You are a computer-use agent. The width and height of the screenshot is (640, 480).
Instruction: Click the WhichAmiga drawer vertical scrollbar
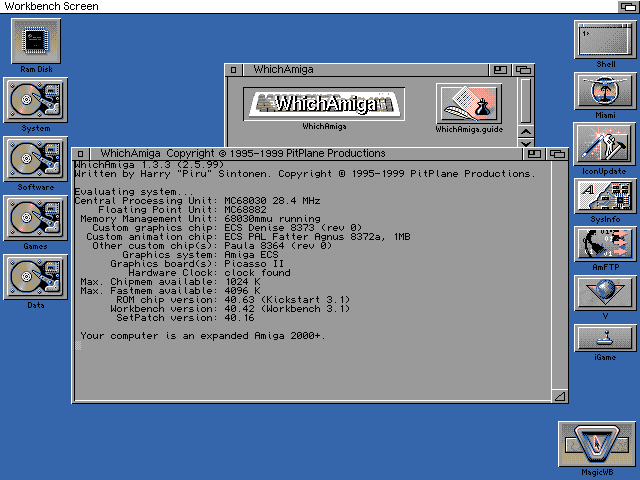click(526, 101)
